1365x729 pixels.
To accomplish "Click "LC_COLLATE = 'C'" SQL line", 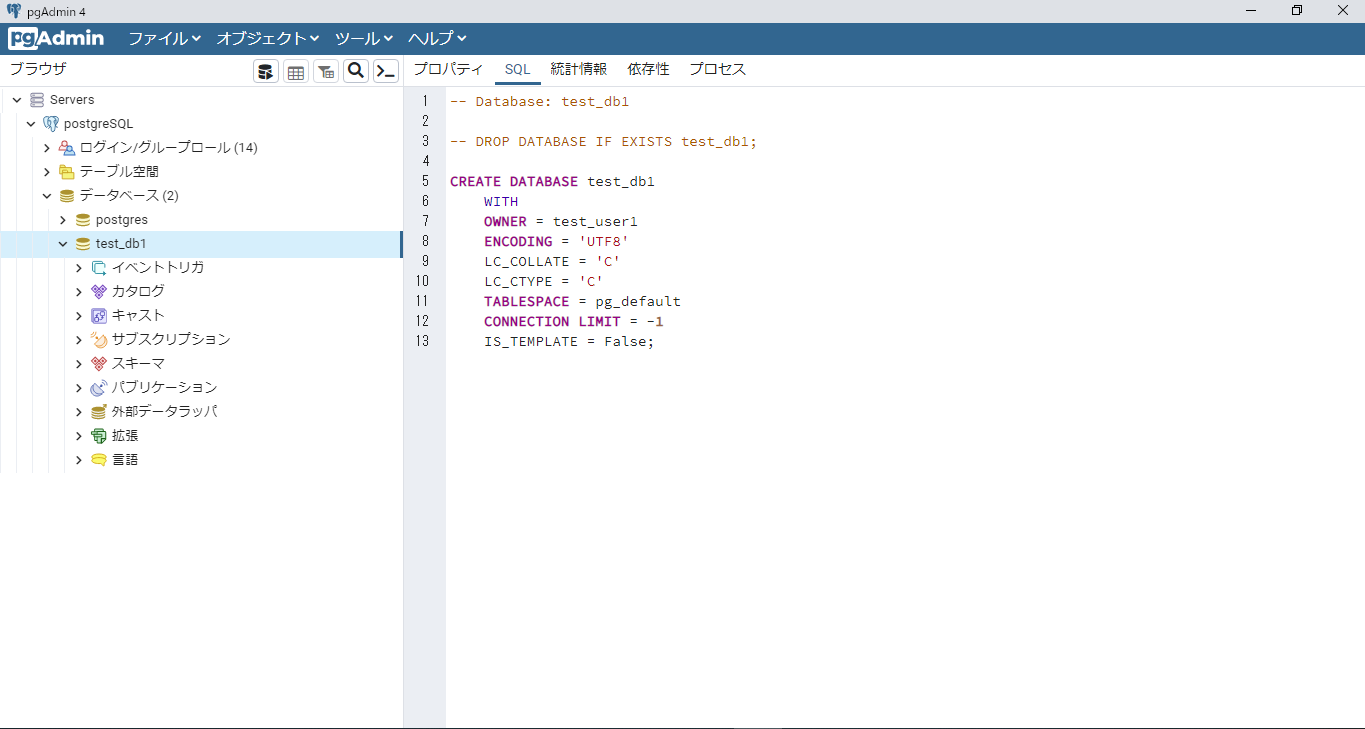I will tap(552, 261).
